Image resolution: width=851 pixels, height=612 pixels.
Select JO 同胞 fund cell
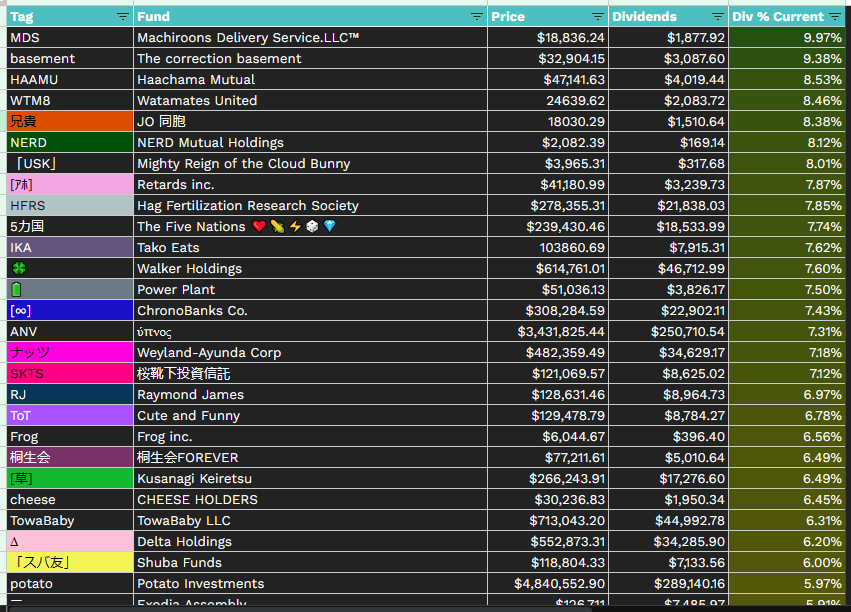point(310,122)
